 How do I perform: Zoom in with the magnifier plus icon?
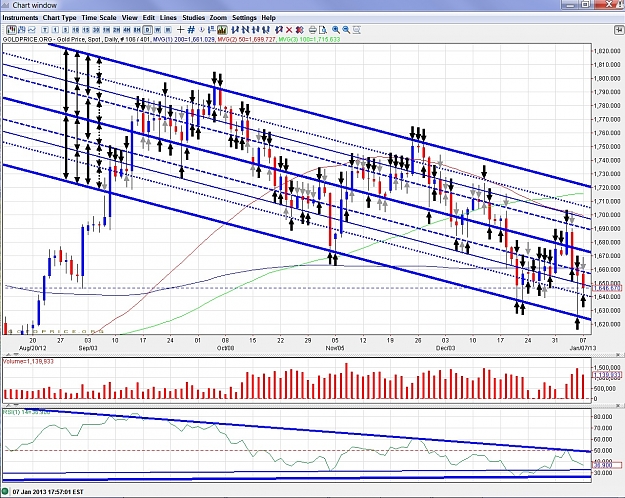tap(336, 30)
